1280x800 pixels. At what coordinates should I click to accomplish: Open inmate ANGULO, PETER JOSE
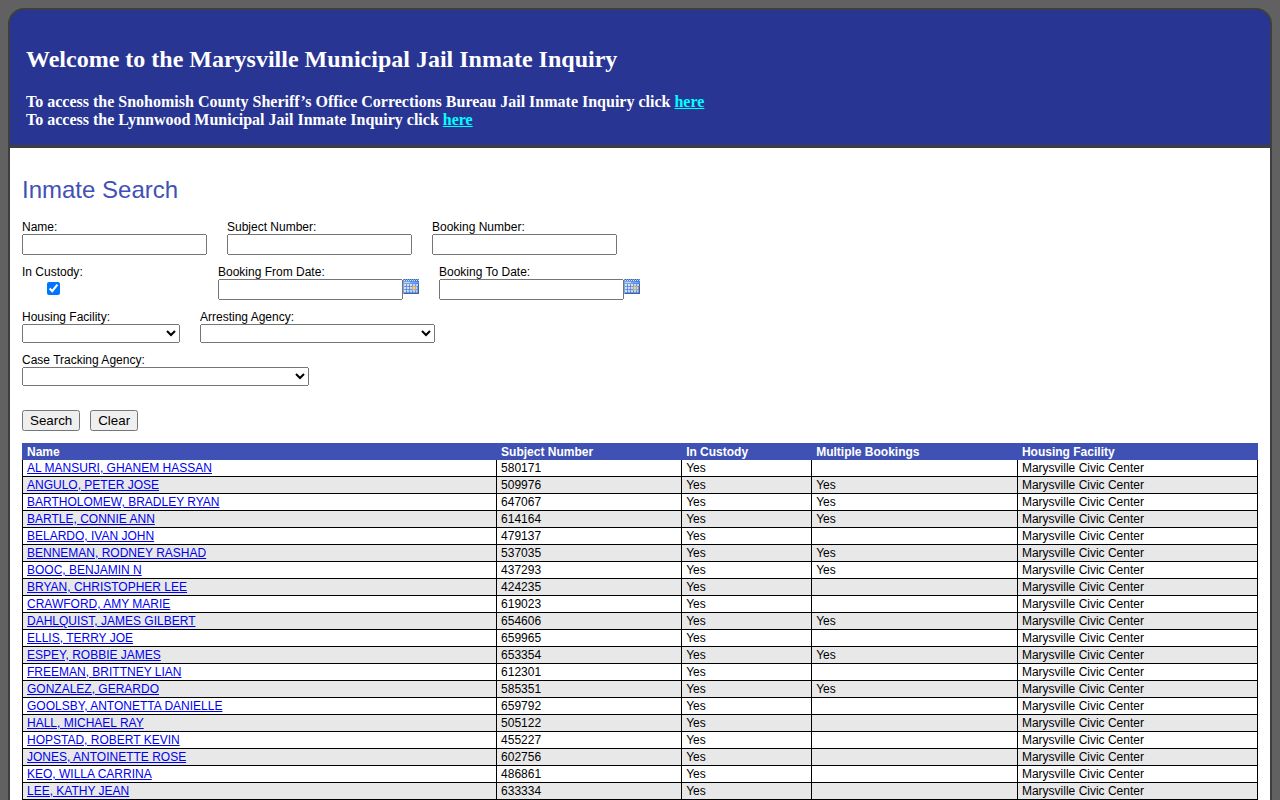tap(93, 485)
